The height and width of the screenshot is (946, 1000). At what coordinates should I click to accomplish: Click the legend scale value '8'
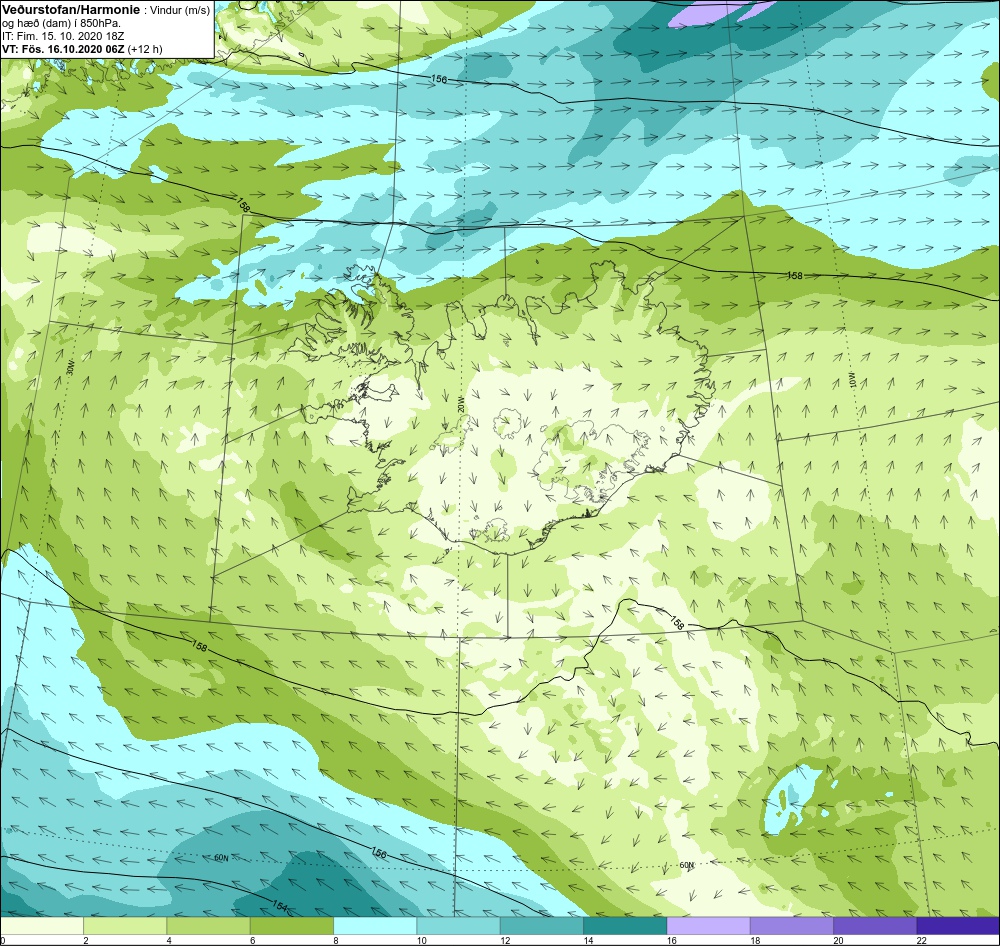335,941
